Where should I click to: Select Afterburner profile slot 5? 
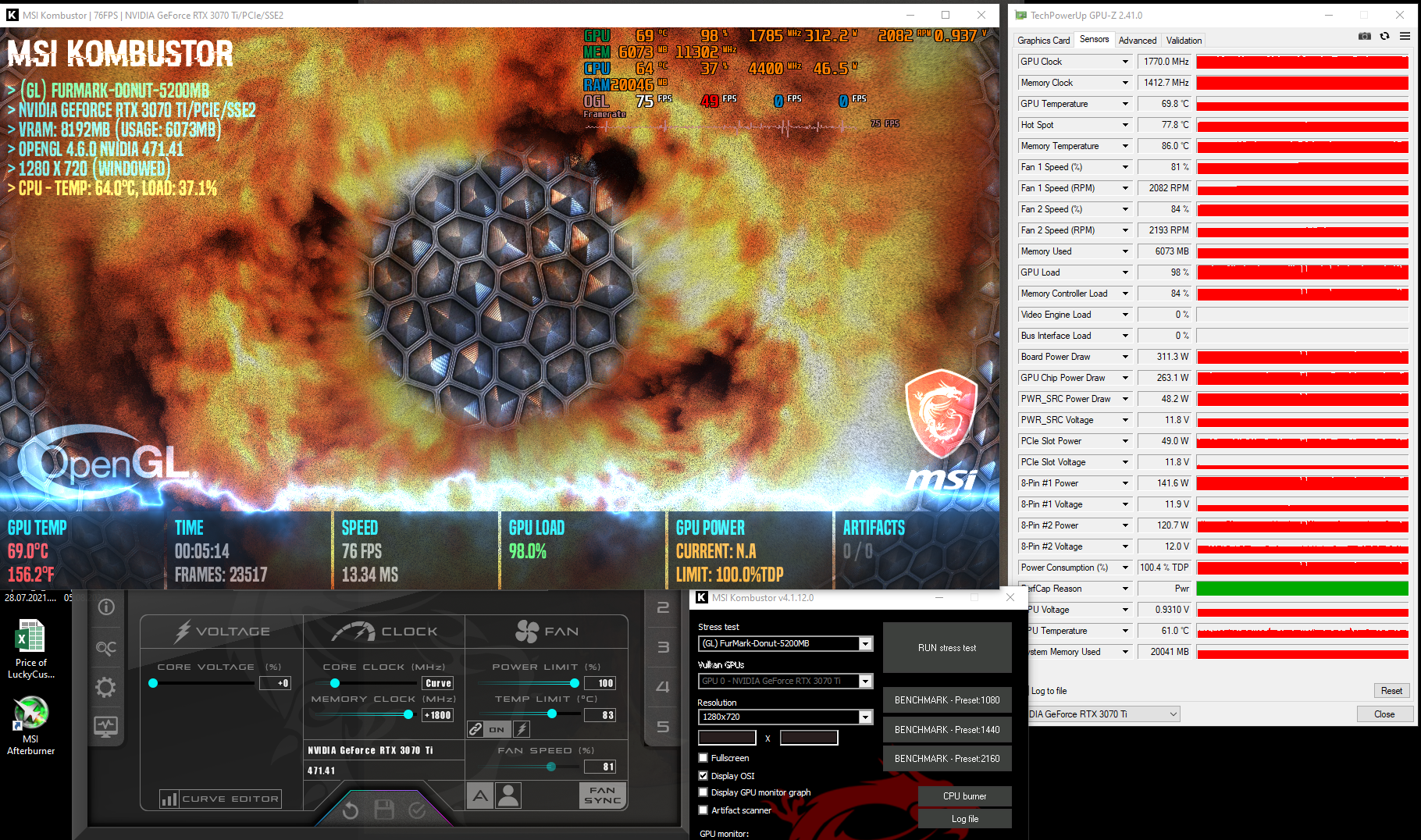click(663, 727)
